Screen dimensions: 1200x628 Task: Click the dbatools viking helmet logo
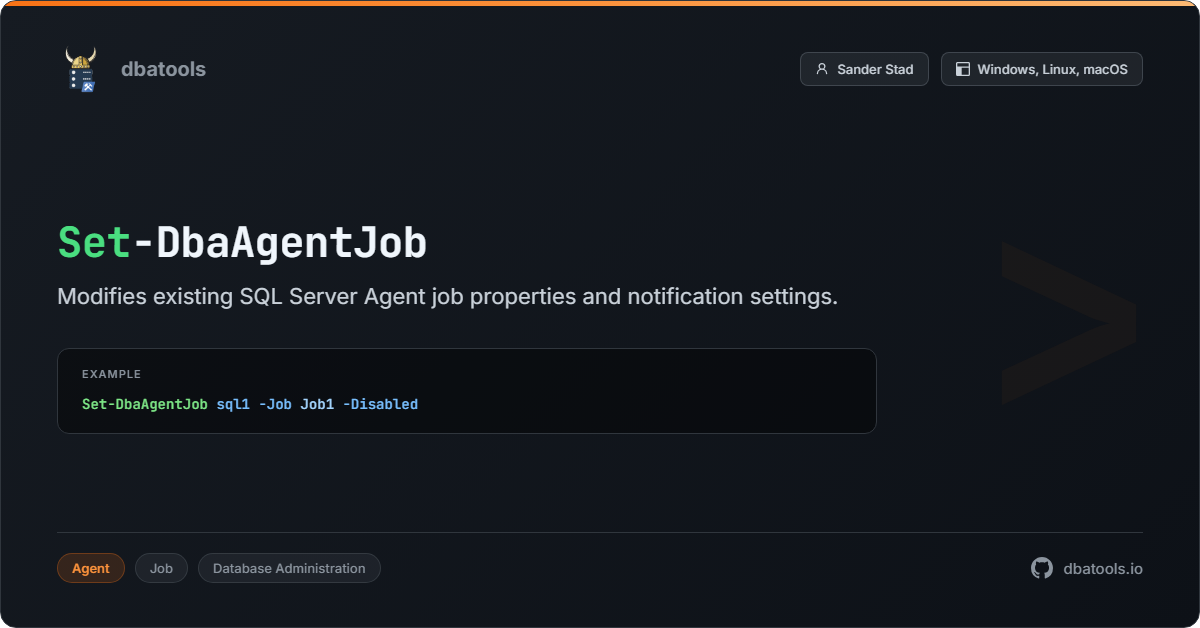click(81, 70)
